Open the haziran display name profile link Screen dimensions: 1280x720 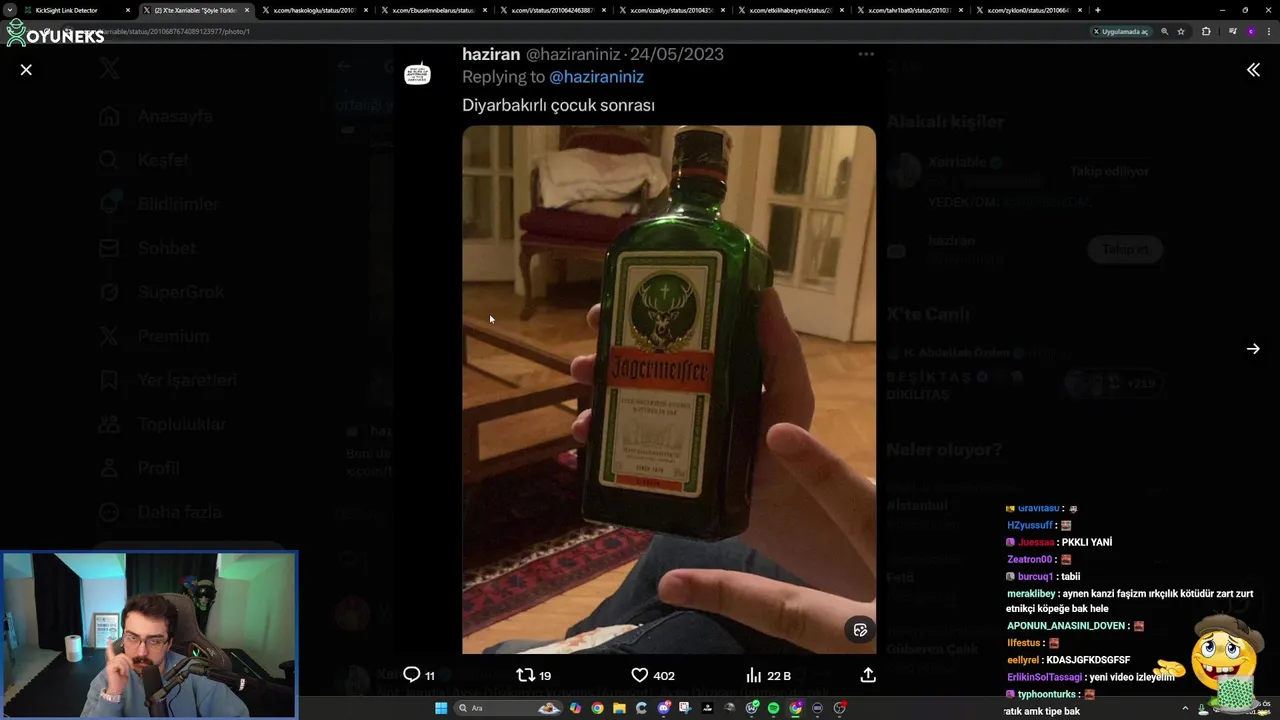click(491, 54)
